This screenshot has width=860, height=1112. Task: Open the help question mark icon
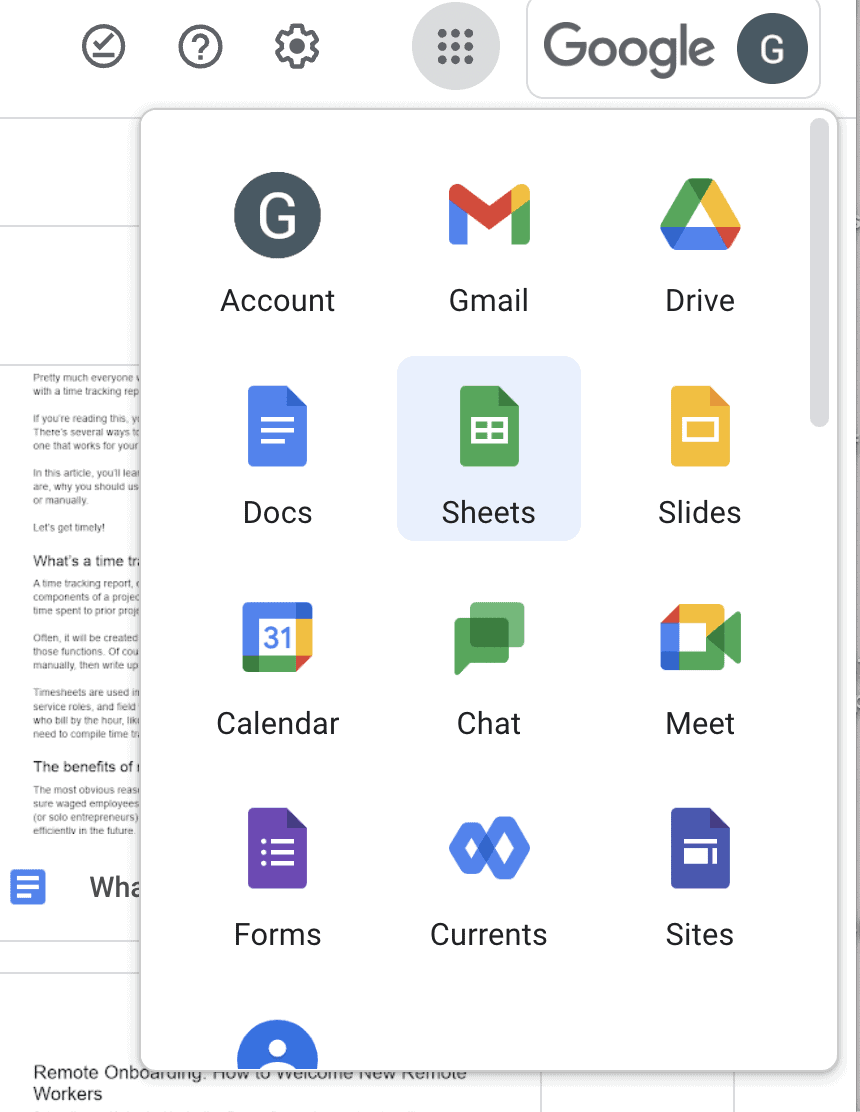200,47
